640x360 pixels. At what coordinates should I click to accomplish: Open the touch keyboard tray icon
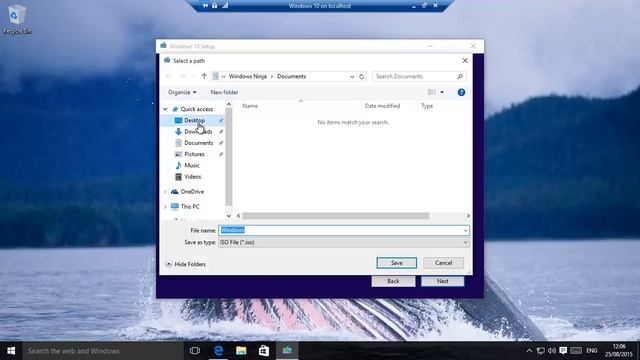pos(576,351)
